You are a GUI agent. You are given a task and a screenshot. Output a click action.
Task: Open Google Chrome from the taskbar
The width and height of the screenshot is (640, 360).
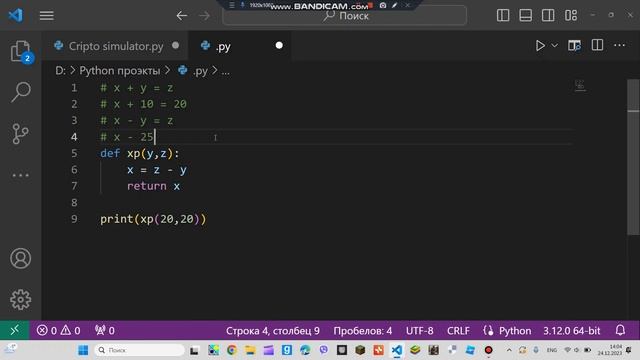232,350
